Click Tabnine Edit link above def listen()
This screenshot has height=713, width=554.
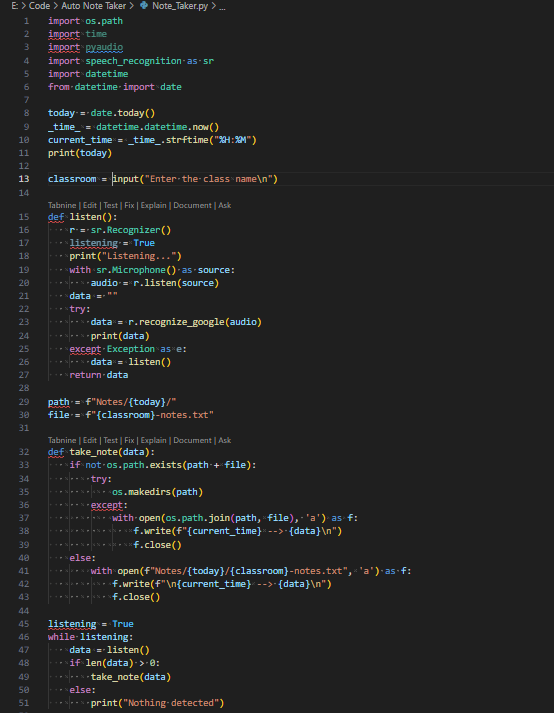tap(90, 205)
